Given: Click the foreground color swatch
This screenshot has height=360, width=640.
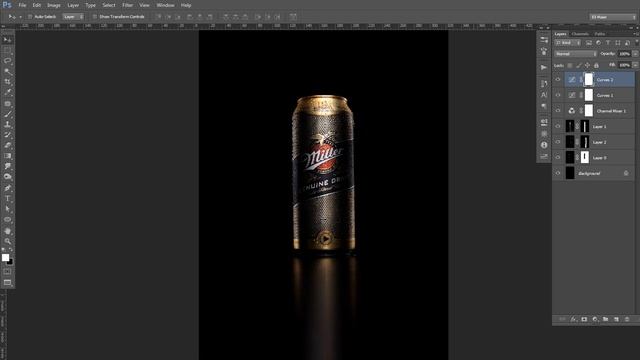Looking at the screenshot, I should pyautogui.click(x=5, y=257).
